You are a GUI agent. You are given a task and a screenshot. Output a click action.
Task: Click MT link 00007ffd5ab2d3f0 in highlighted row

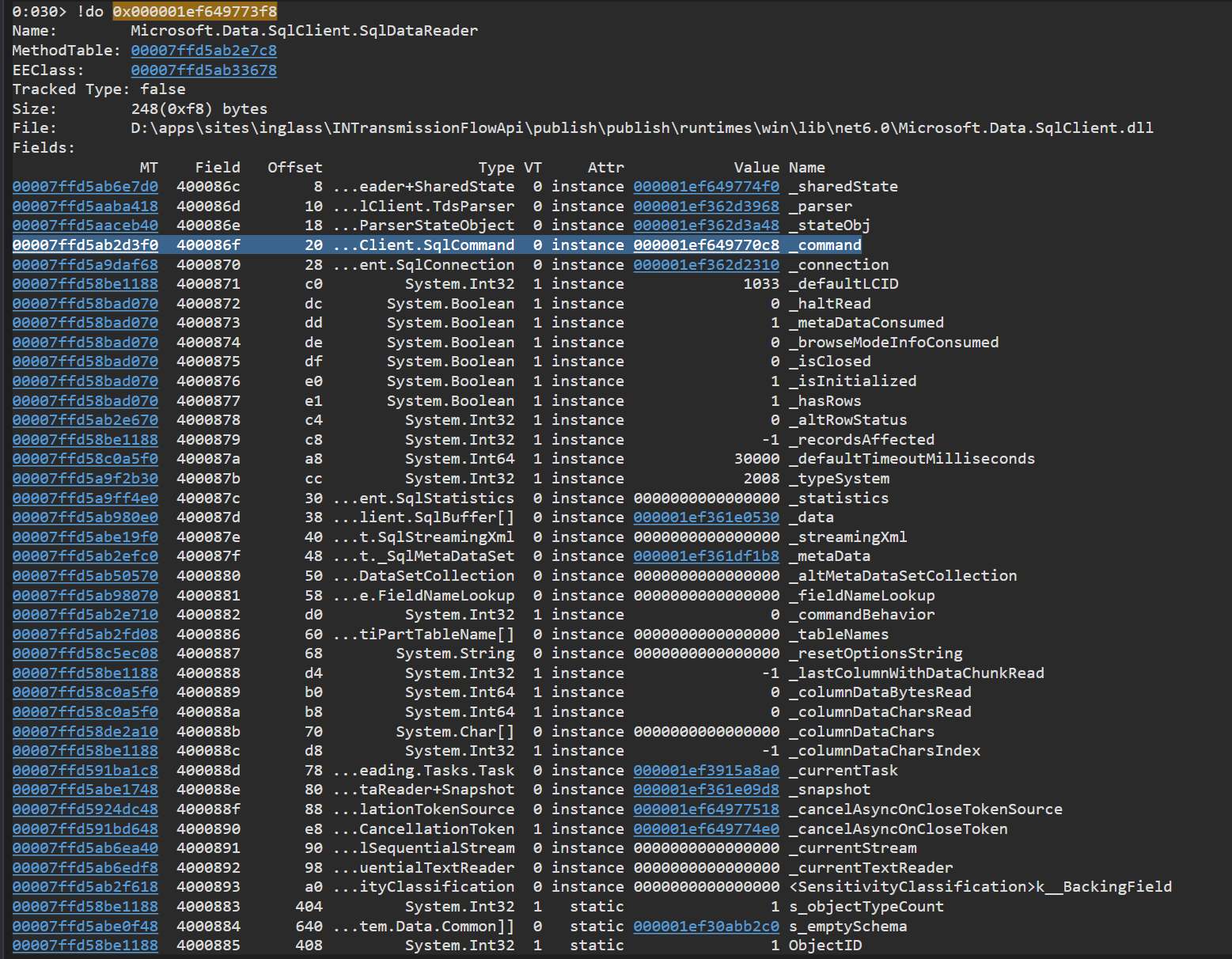pos(85,245)
